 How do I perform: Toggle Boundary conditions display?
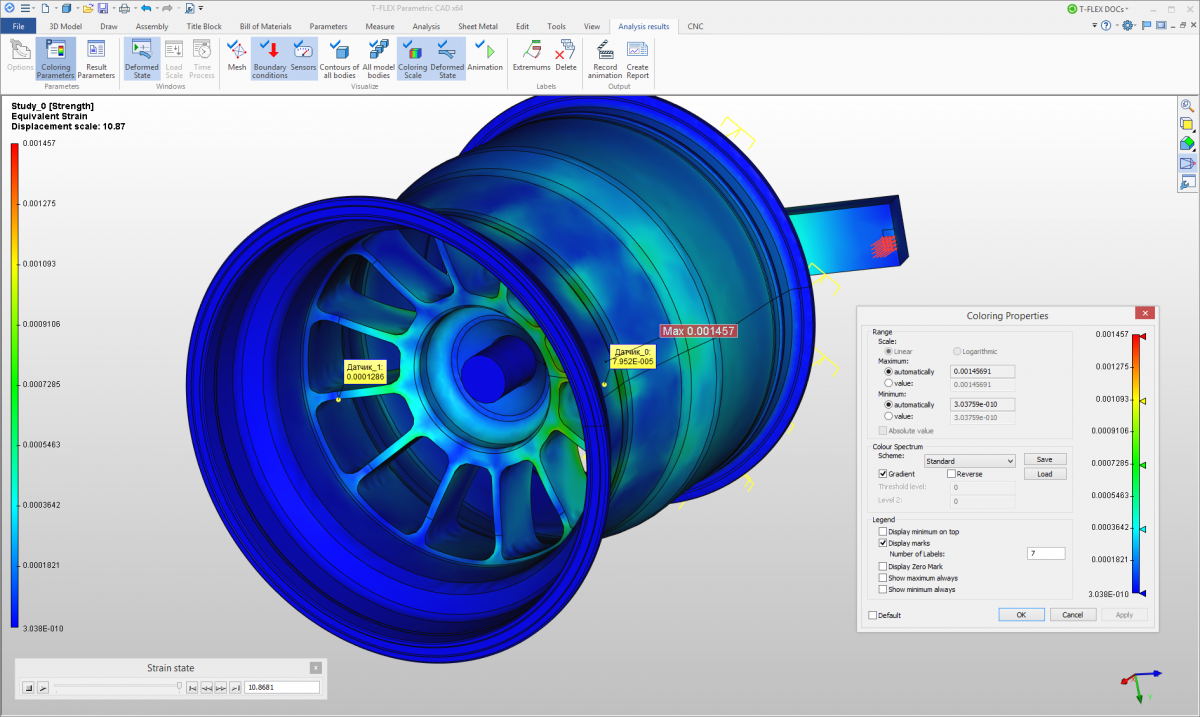(270, 58)
